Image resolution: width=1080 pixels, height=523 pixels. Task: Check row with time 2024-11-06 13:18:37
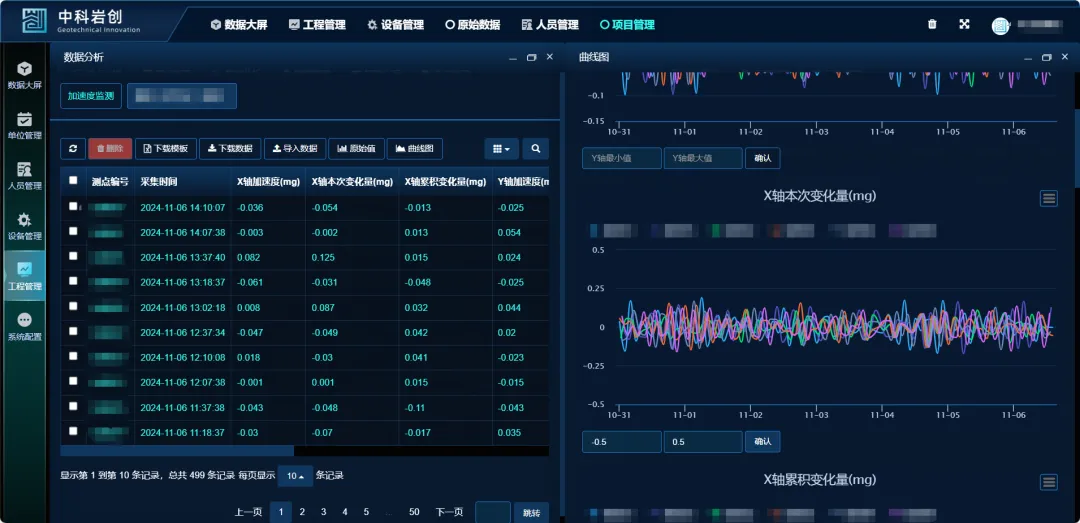tap(73, 281)
